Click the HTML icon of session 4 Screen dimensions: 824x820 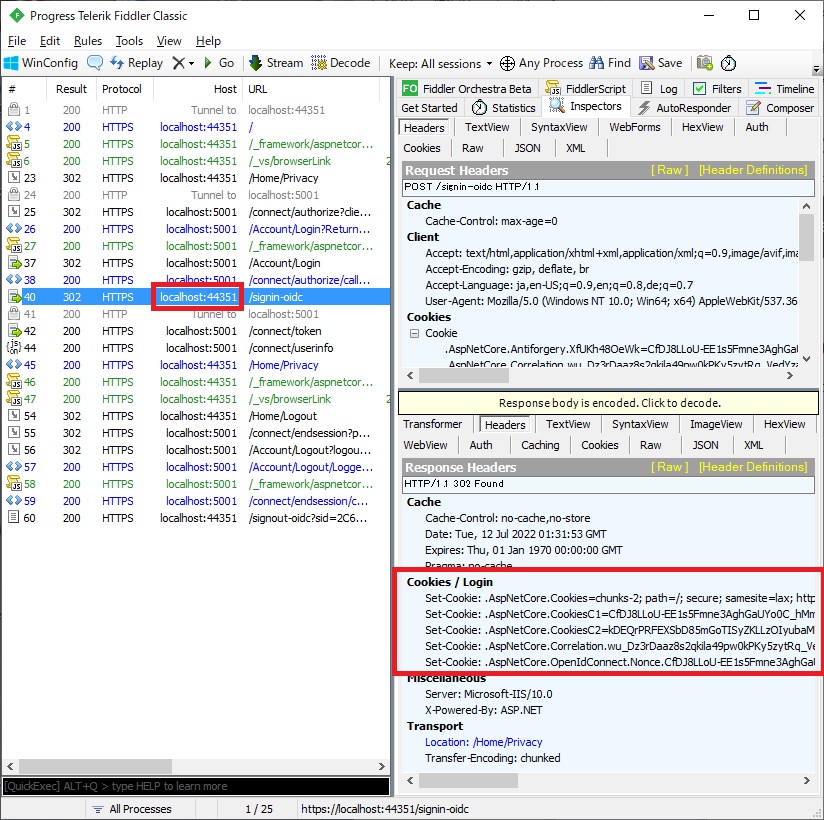coord(14,127)
